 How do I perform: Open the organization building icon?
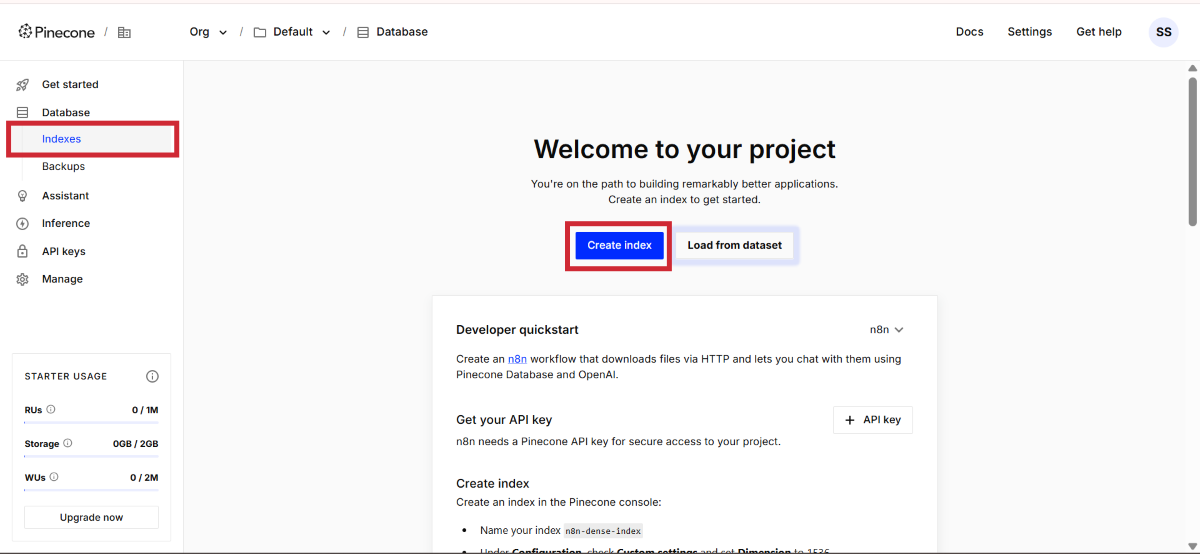124,32
